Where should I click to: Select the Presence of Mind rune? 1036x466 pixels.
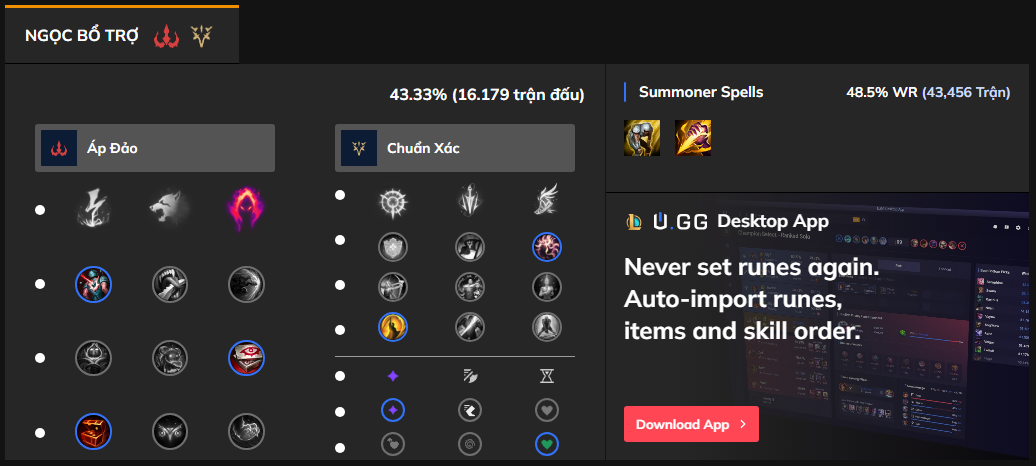pyautogui.click(x=546, y=246)
